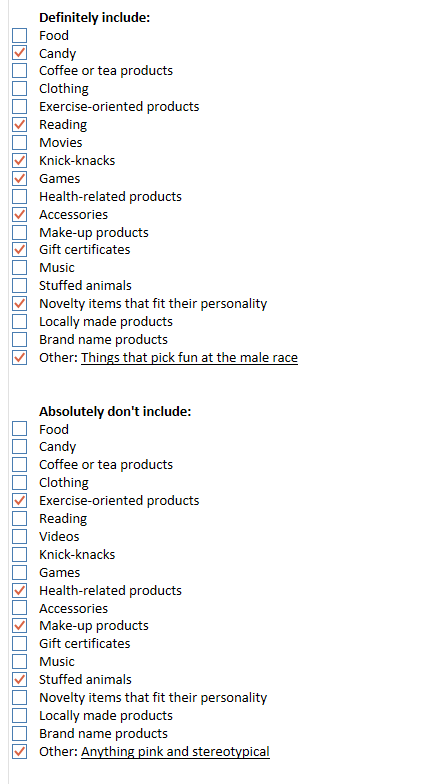Uncheck Health-related products under Absolutely don't include
This screenshot has height=784, width=433.
[20, 590]
